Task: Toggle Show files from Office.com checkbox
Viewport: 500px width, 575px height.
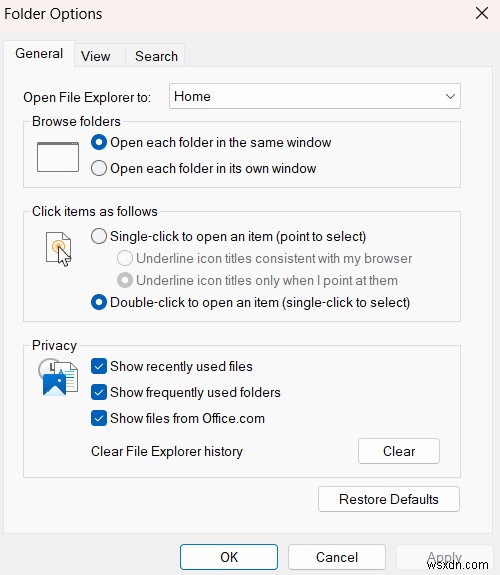Action: (x=99, y=418)
